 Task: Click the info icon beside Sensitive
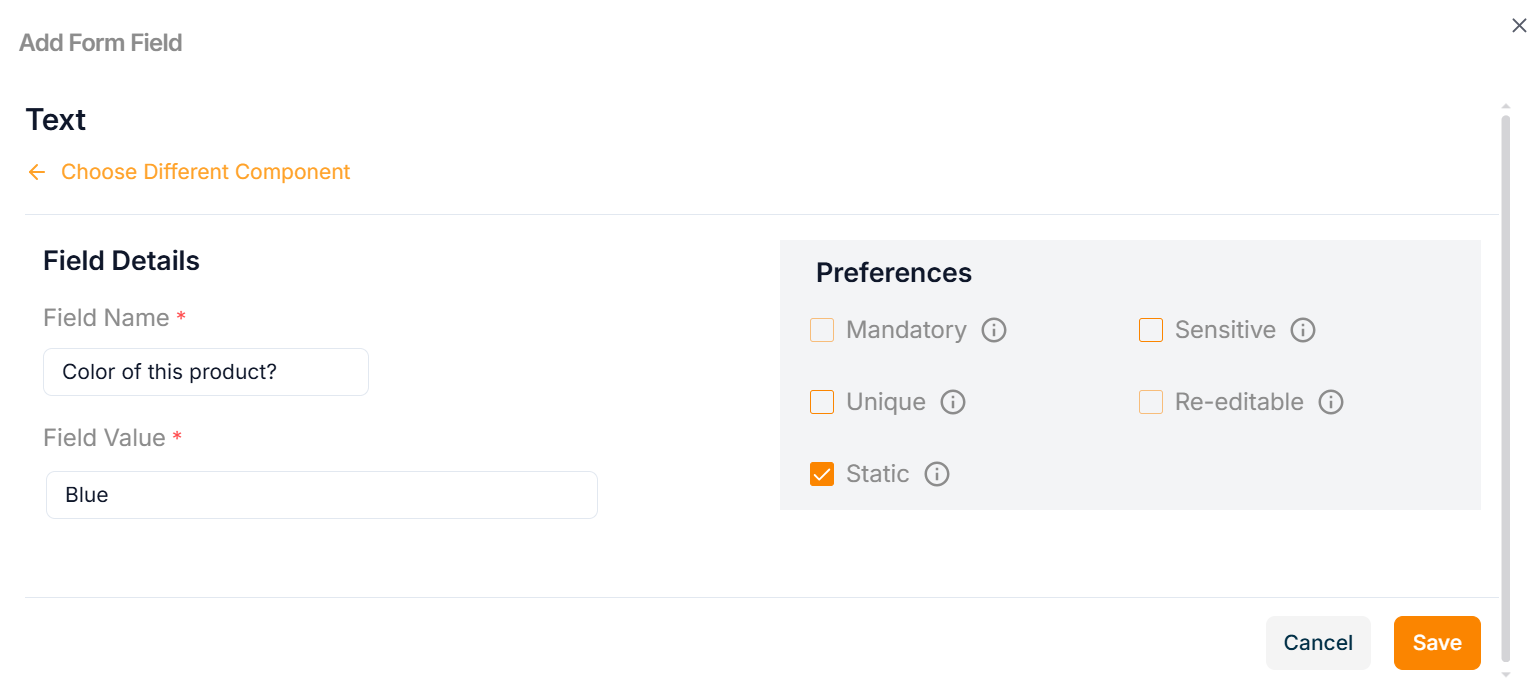1302,330
